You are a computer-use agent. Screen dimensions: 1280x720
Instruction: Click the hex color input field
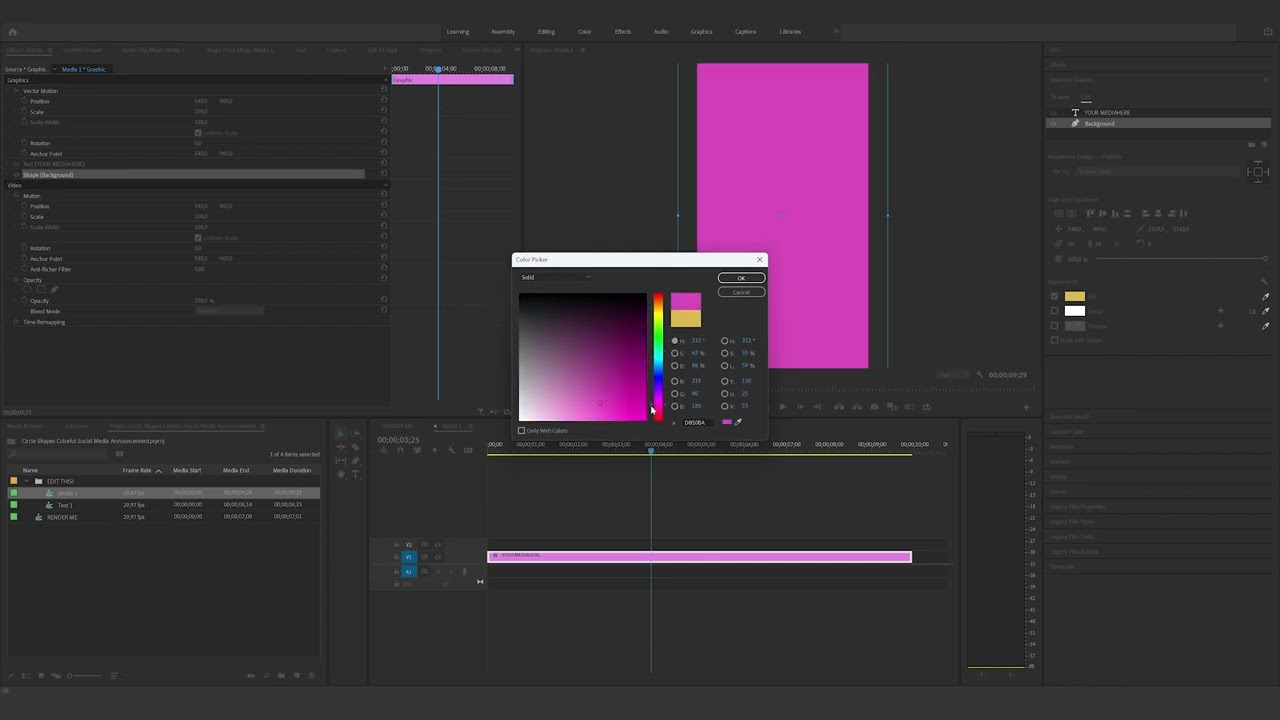[x=697, y=422]
